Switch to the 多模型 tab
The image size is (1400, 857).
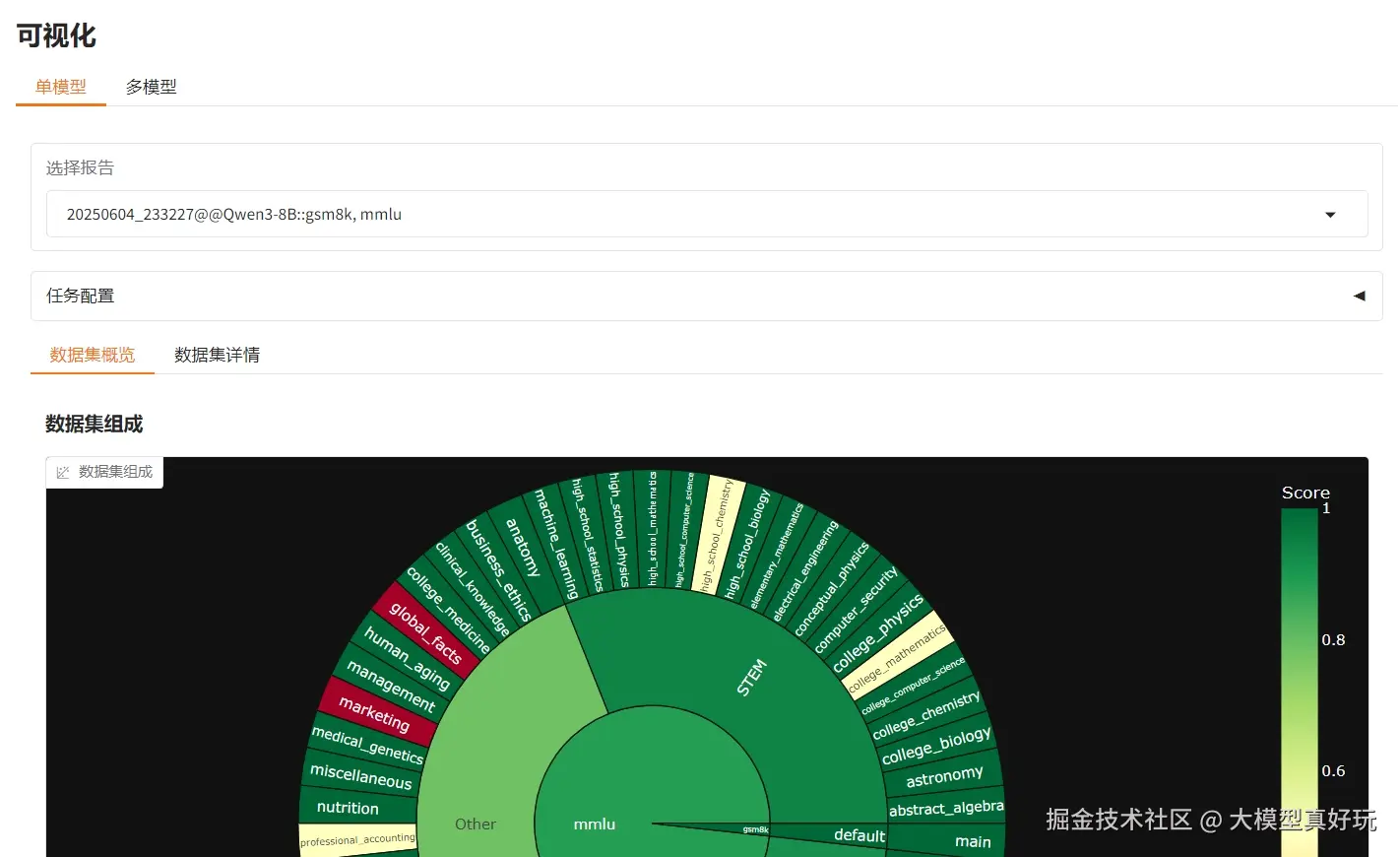coord(151,87)
